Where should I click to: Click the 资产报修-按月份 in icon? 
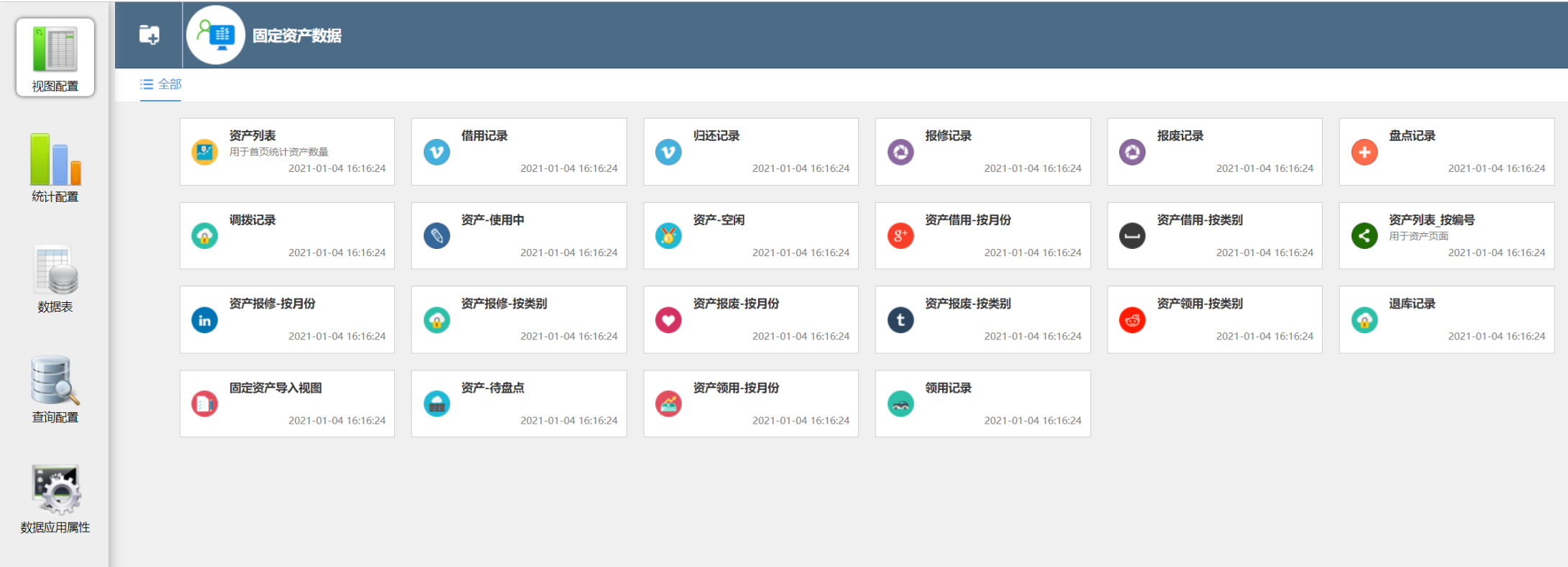click(204, 320)
